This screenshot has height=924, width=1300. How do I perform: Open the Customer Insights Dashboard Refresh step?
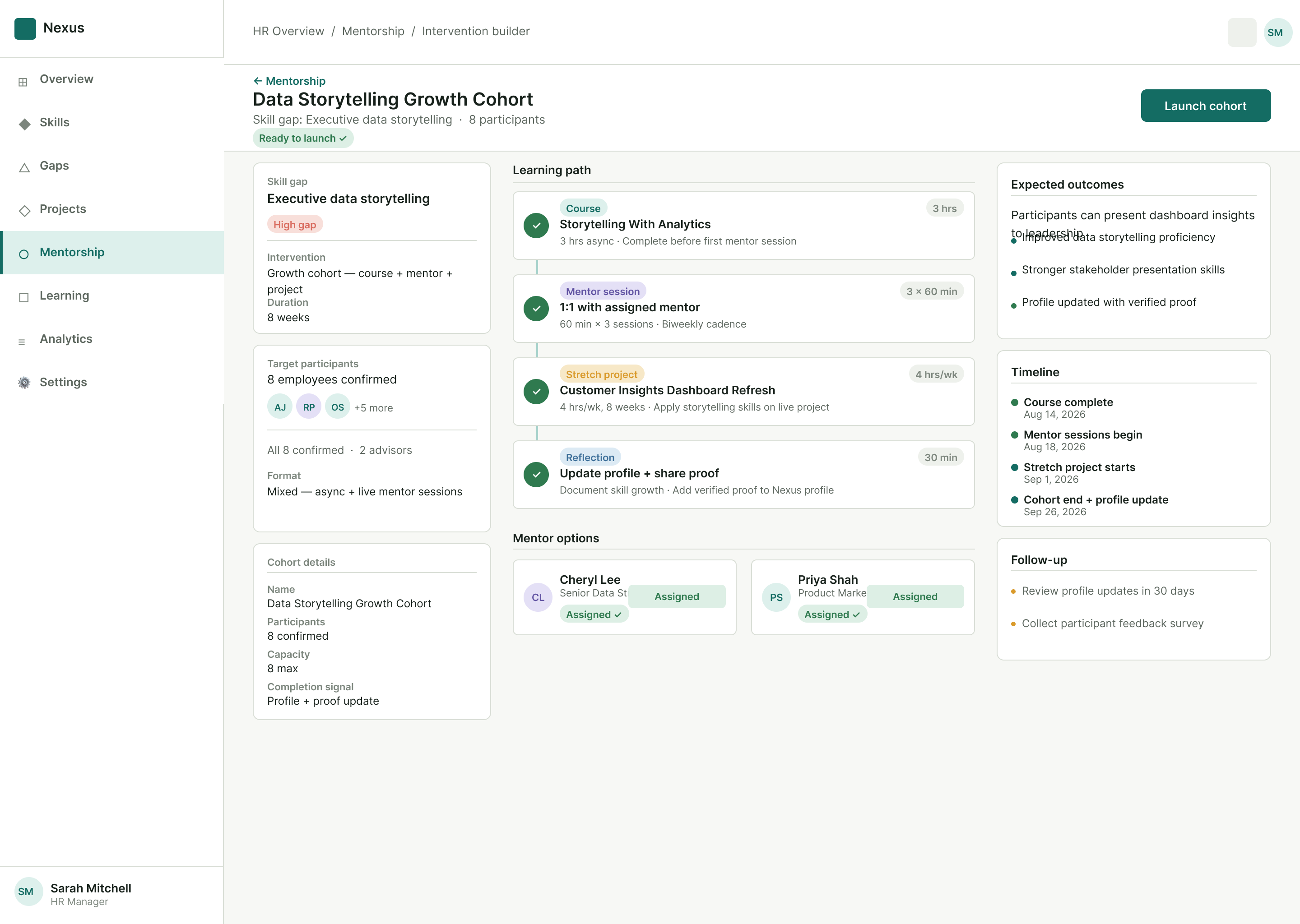point(743,392)
